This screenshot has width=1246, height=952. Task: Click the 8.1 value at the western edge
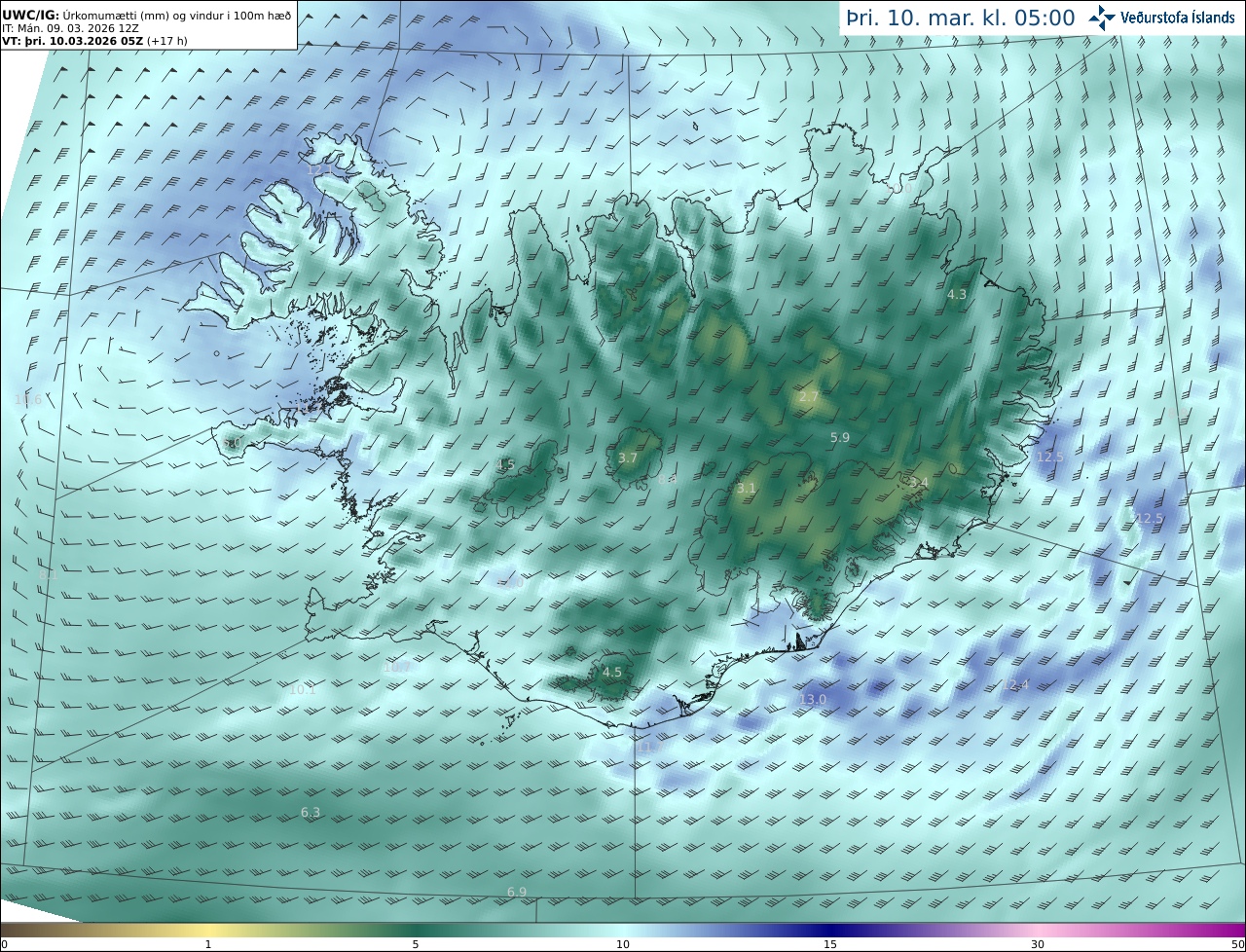point(47,574)
